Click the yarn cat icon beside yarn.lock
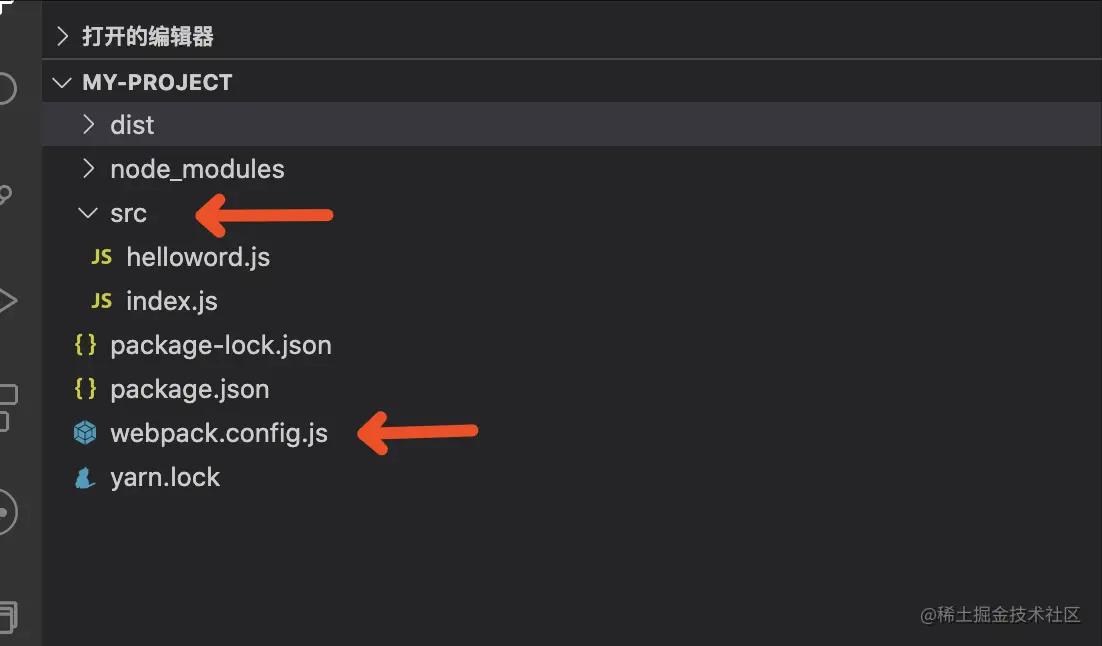 [85, 478]
